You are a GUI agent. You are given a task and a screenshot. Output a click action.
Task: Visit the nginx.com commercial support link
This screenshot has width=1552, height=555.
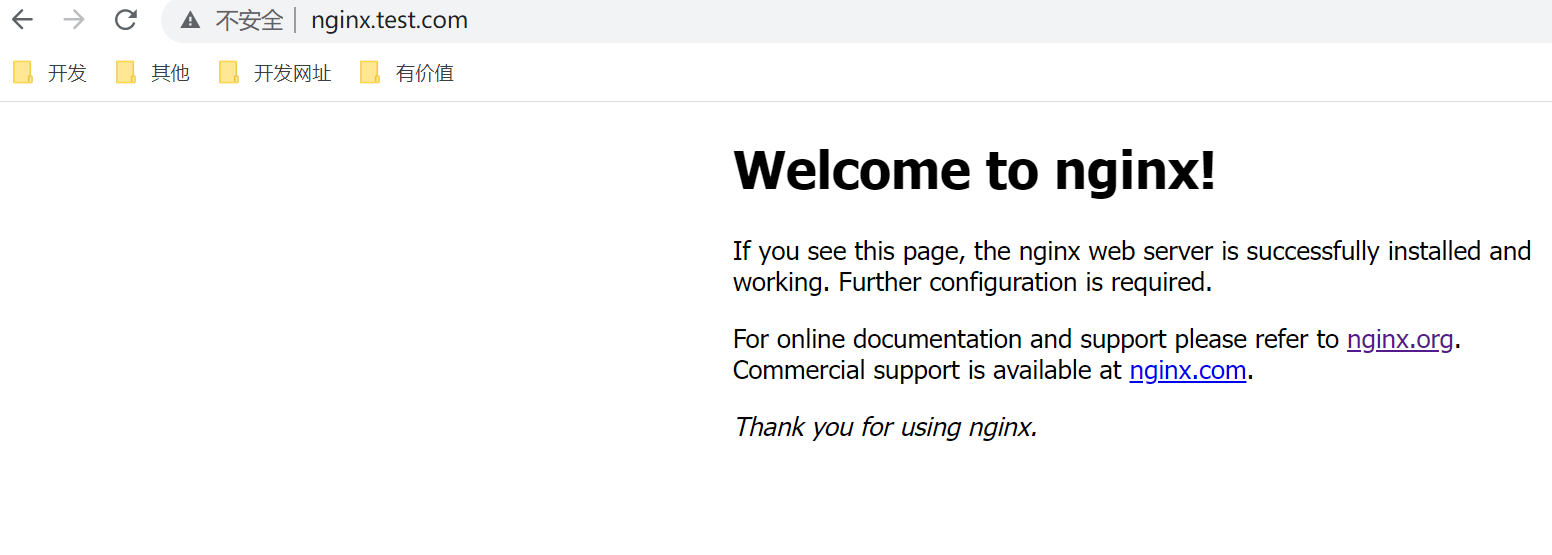[x=1187, y=370]
